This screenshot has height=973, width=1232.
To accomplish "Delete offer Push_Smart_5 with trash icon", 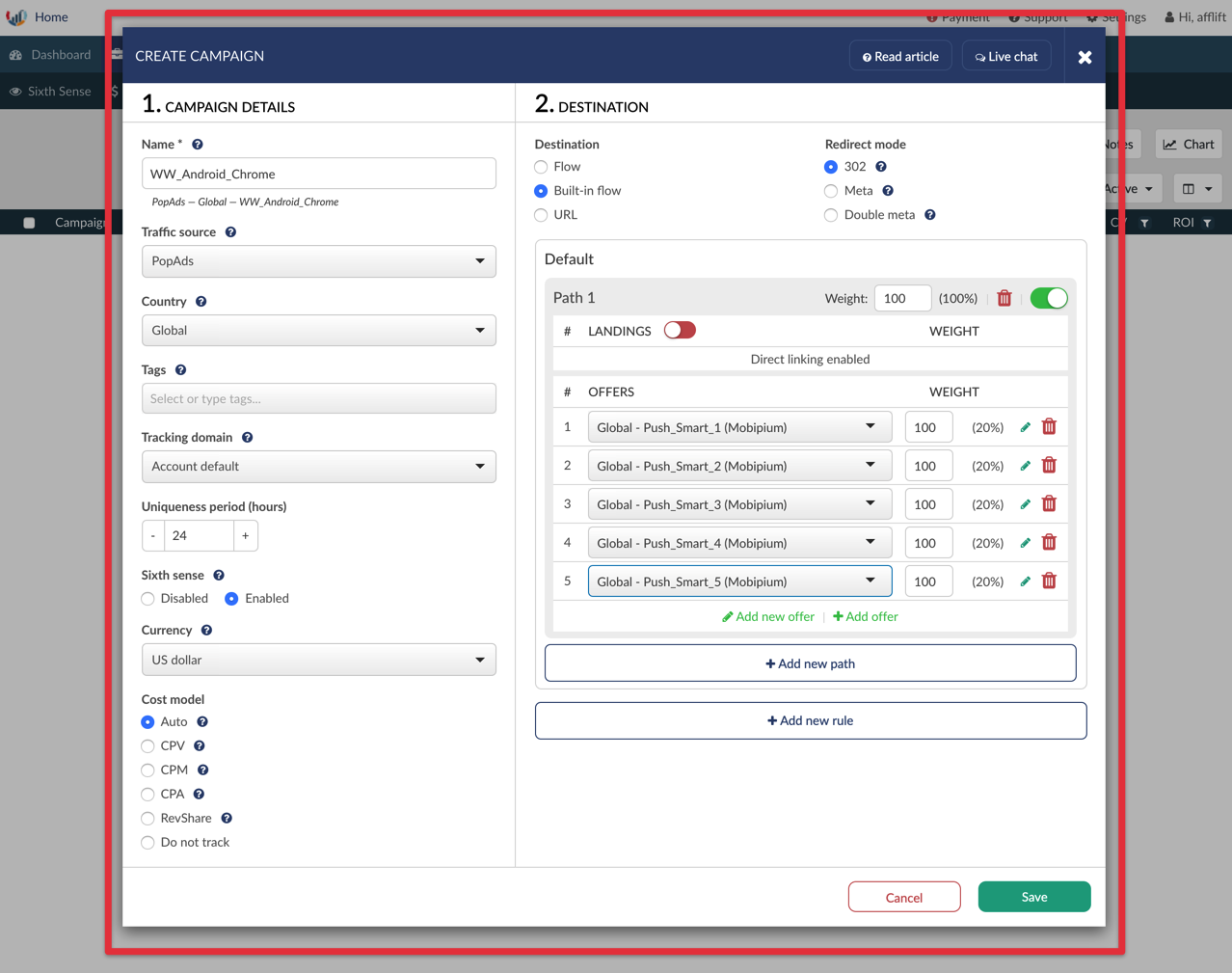I will [x=1050, y=581].
